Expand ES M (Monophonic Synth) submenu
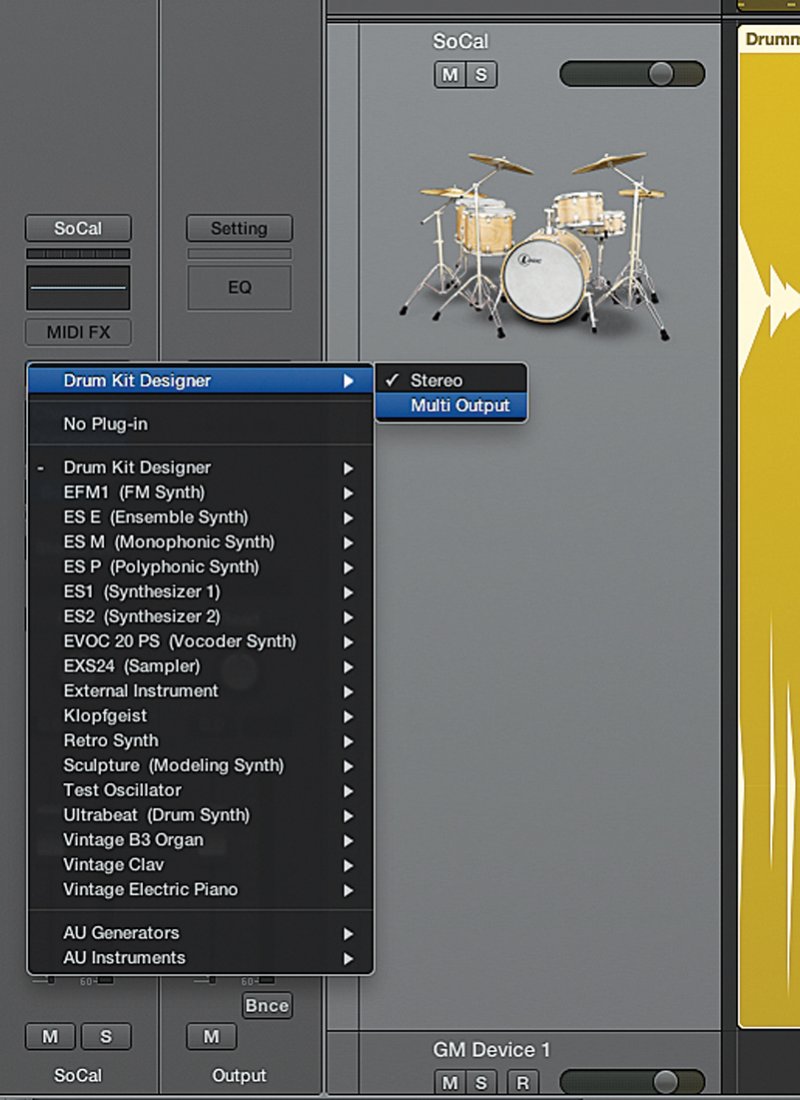 200,542
